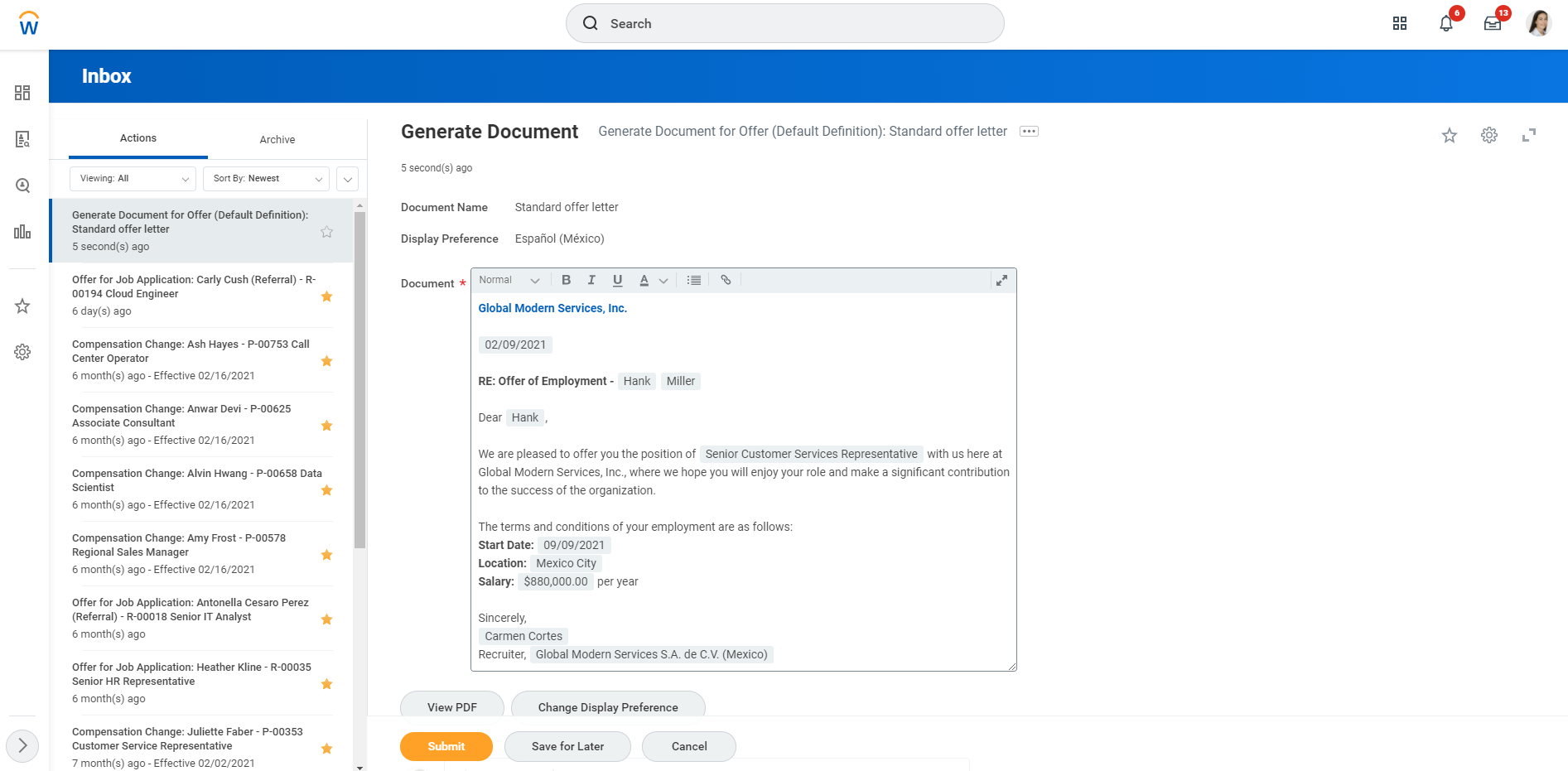Viewport: 1568px width, 771px height.
Task: Click the 09/09/2021 start date value
Action: (574, 545)
